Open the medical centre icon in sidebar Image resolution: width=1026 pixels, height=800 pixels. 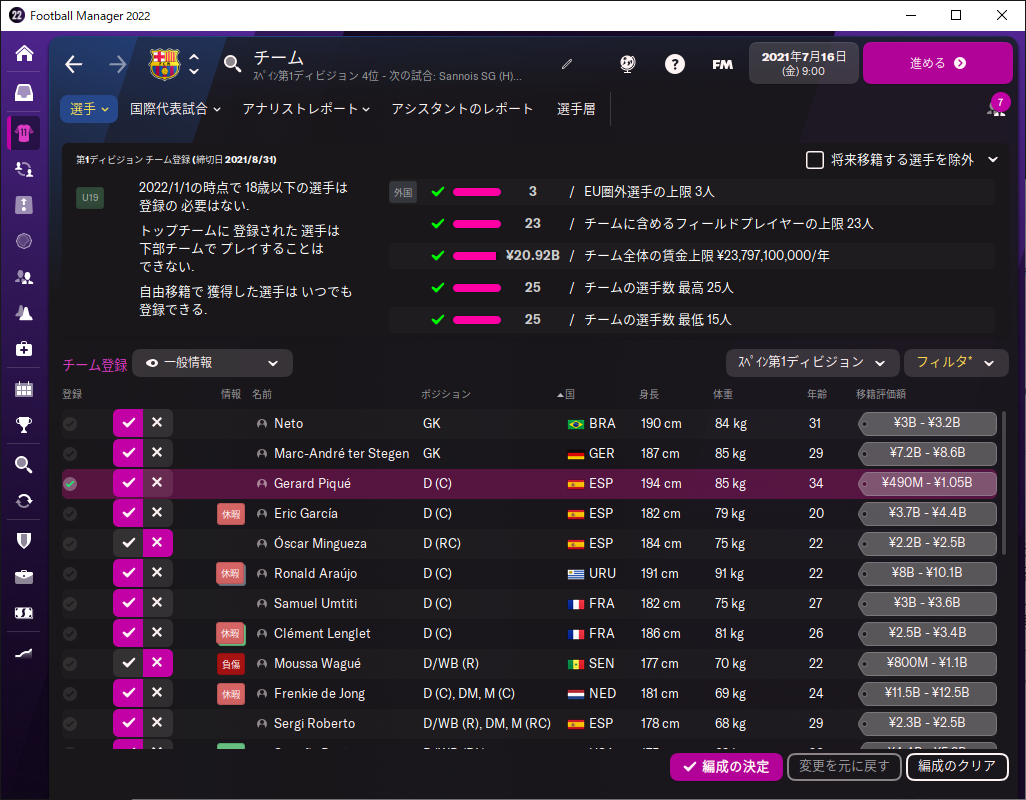coord(24,349)
